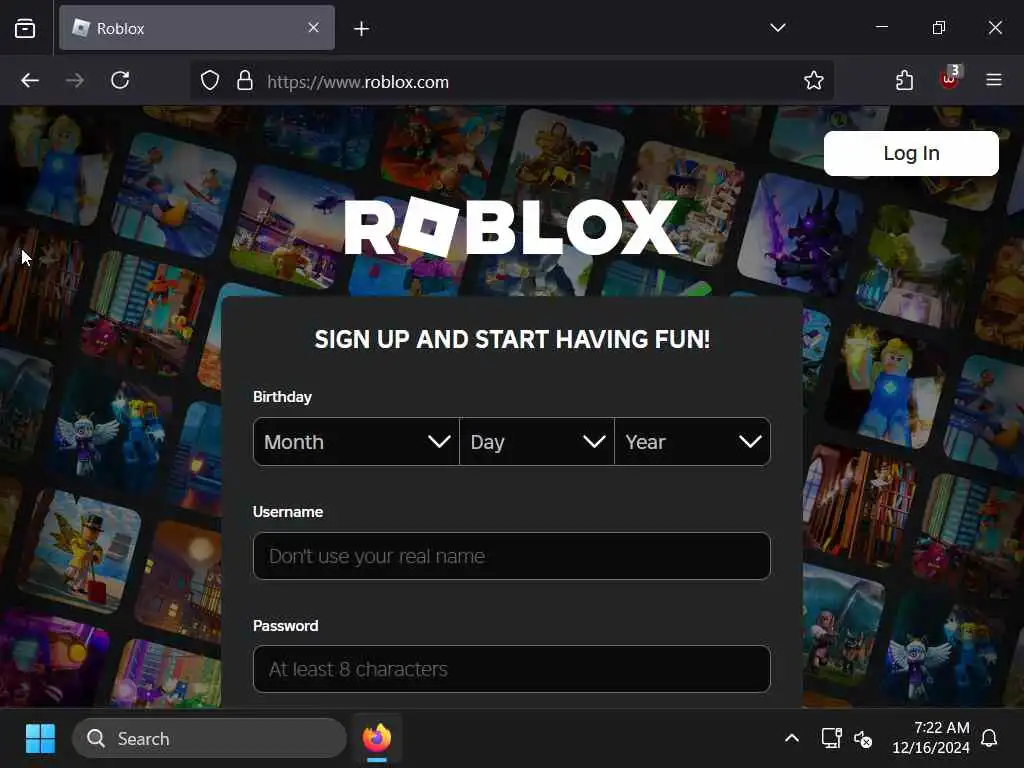
Task: Expand the Month birthday dropdown
Action: [357, 442]
